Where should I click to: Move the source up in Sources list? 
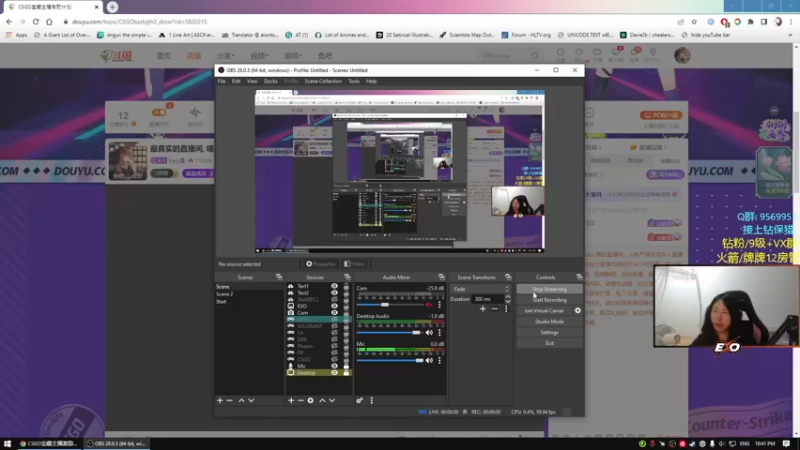(322, 401)
